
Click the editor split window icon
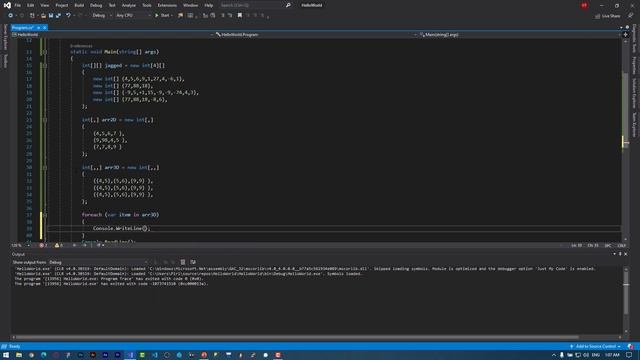pos(625,35)
